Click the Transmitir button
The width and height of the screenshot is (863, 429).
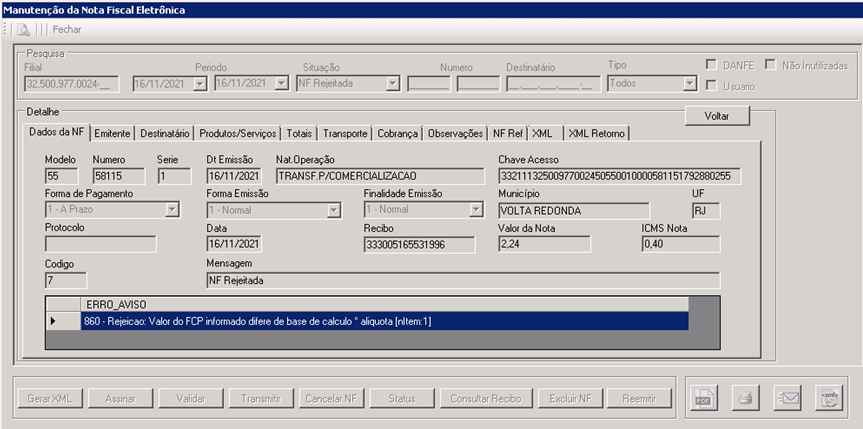pos(261,398)
